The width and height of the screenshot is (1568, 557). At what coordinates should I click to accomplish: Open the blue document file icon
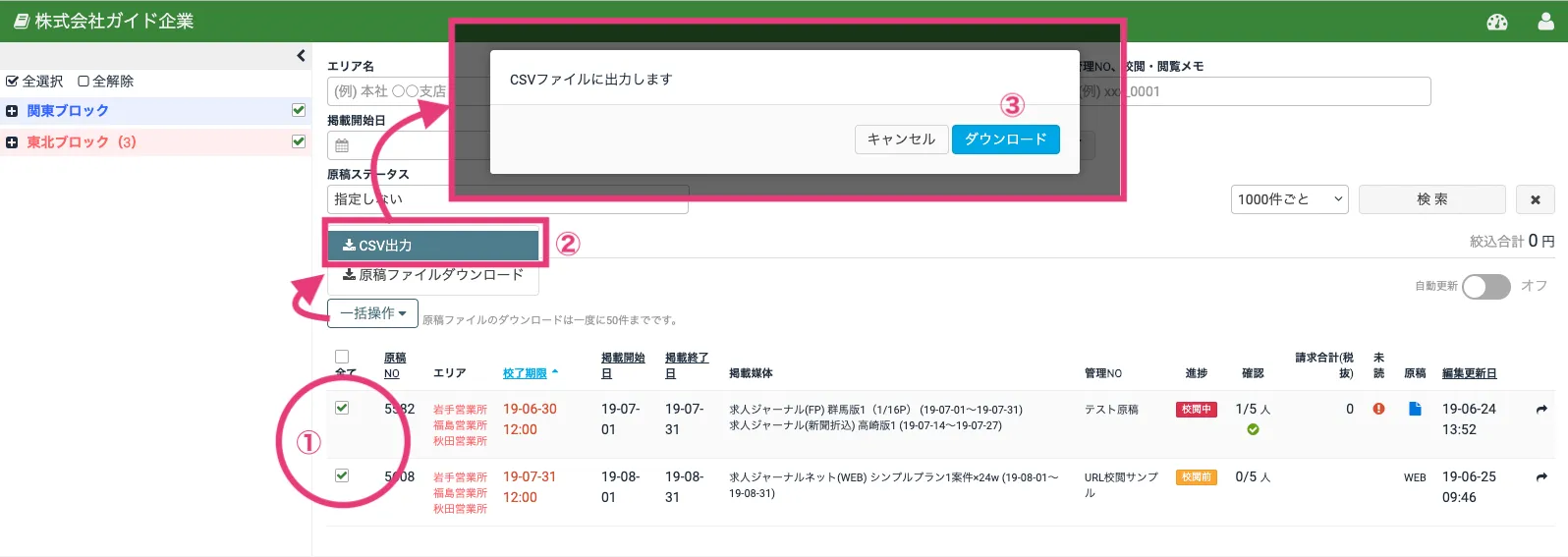coord(1415,409)
